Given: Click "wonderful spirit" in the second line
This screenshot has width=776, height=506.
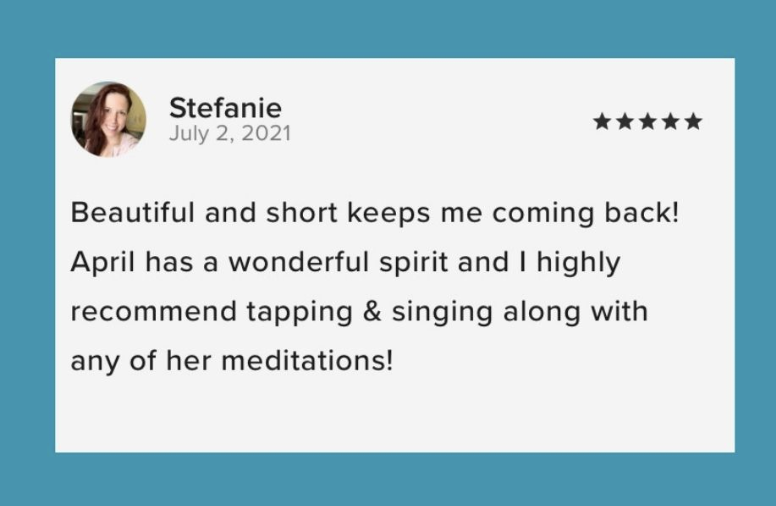Looking at the screenshot, I should 338,263.
